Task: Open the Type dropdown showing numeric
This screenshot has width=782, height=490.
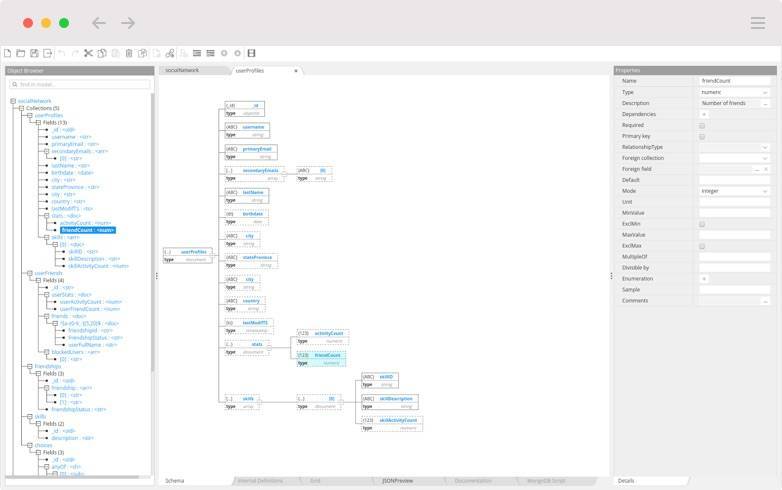Action: tap(734, 92)
